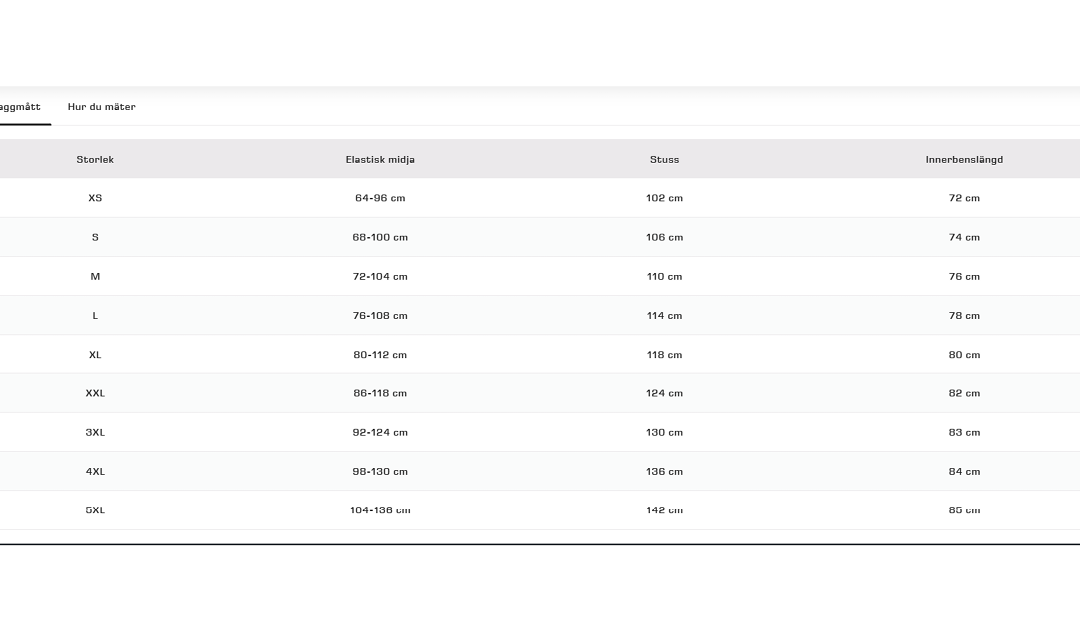This screenshot has height=630, width=1080.
Task: Switch to the Hur du mäter tab
Action: 101,107
